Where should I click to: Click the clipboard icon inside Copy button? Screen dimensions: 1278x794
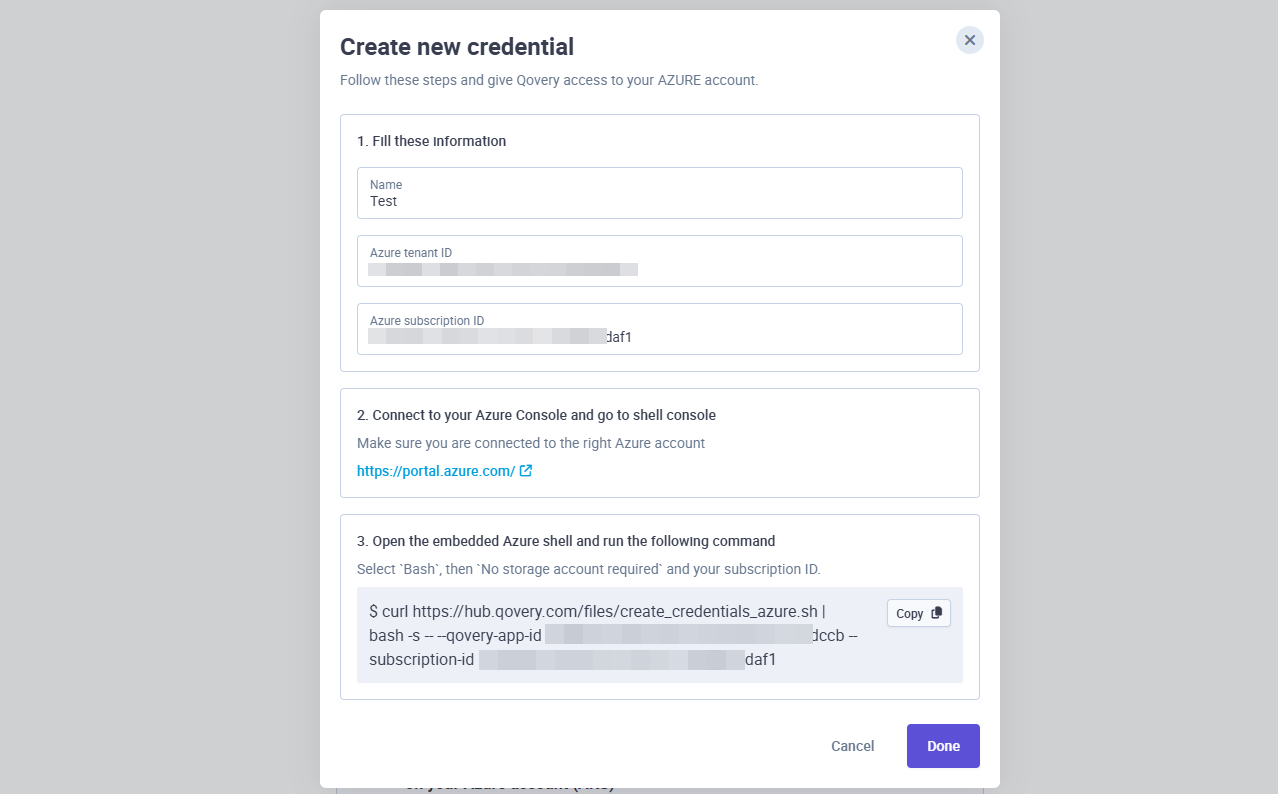click(936, 613)
